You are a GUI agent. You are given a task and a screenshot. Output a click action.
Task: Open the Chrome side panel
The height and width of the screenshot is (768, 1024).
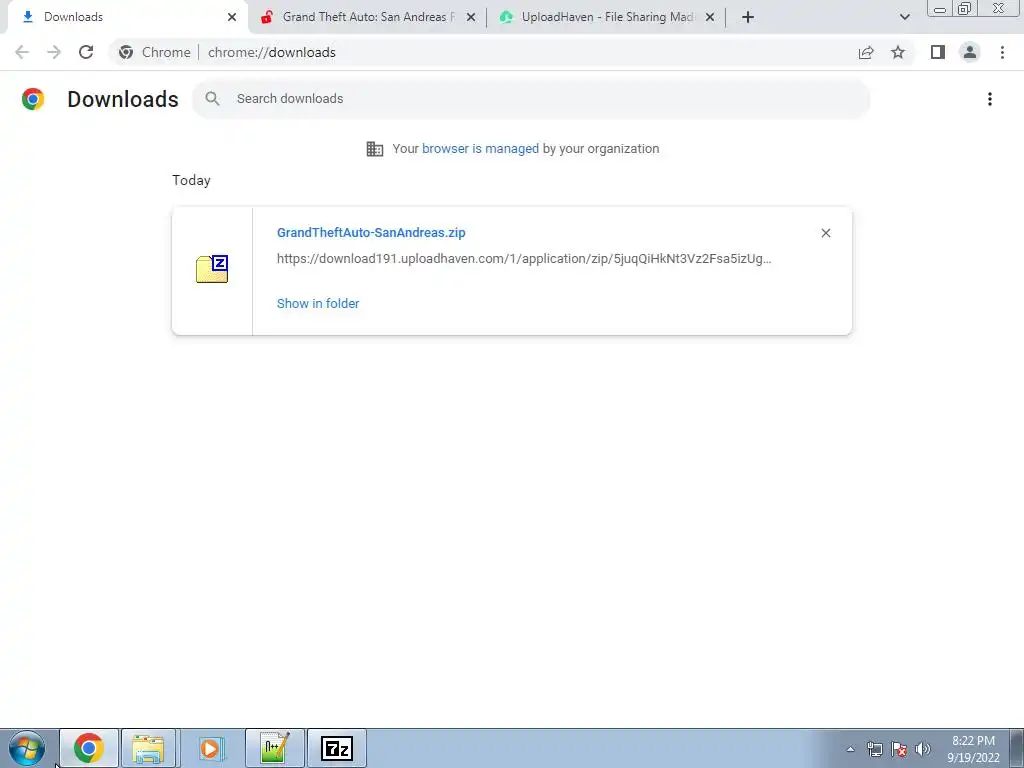pos(938,52)
